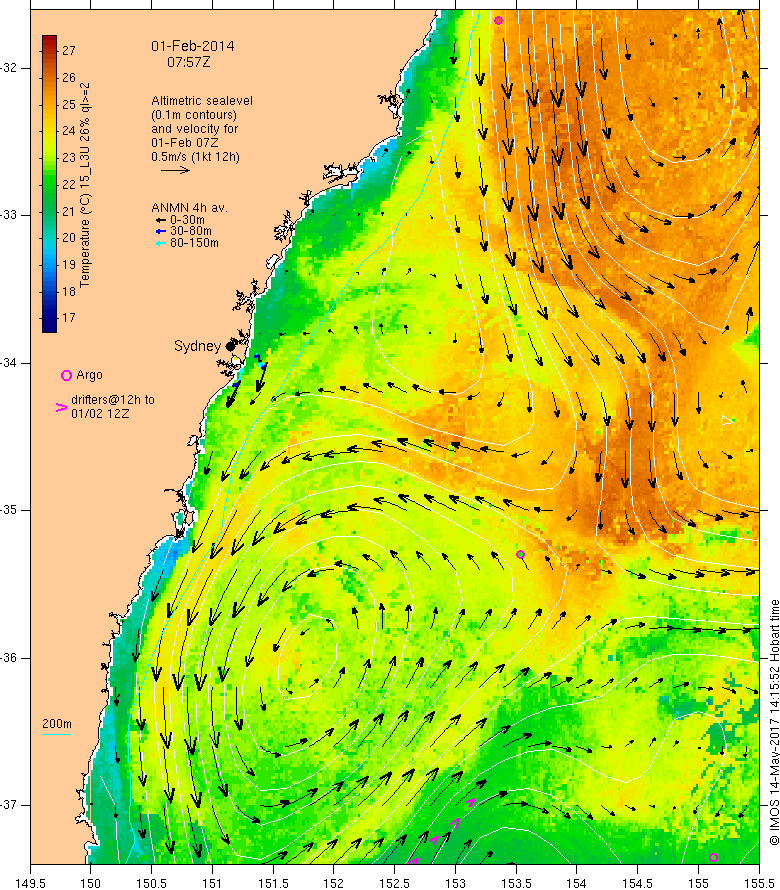Viewport: 780px width, 890px height.
Task: Click the -34 latitude axis label
Action: click(x=9, y=363)
